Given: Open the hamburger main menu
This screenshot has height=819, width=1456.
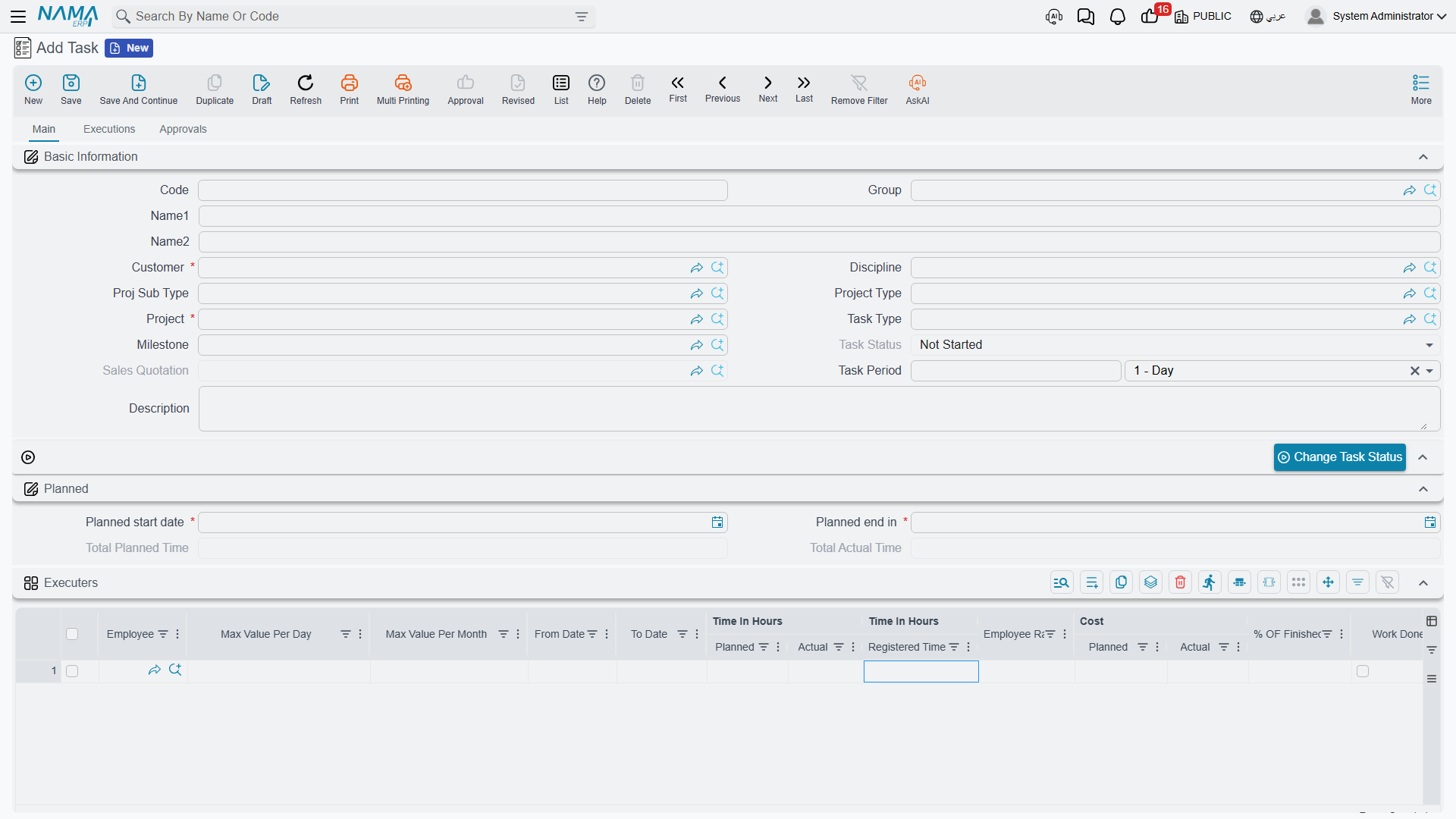Looking at the screenshot, I should pyautogui.click(x=18, y=17).
